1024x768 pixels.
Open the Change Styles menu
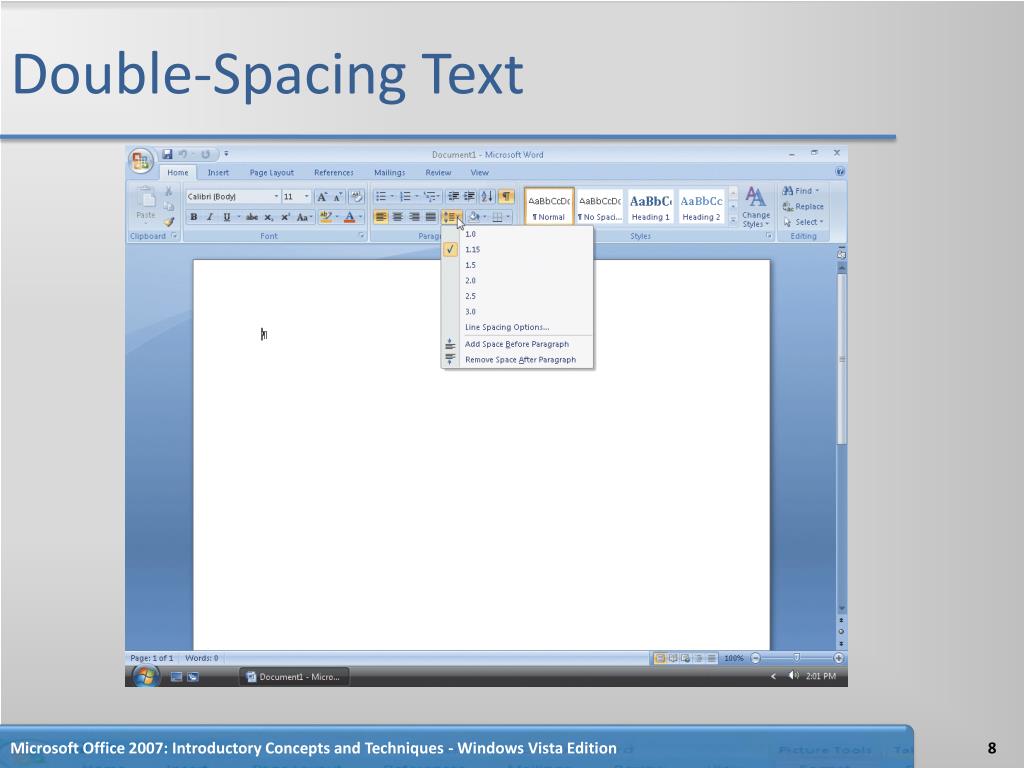[756, 207]
